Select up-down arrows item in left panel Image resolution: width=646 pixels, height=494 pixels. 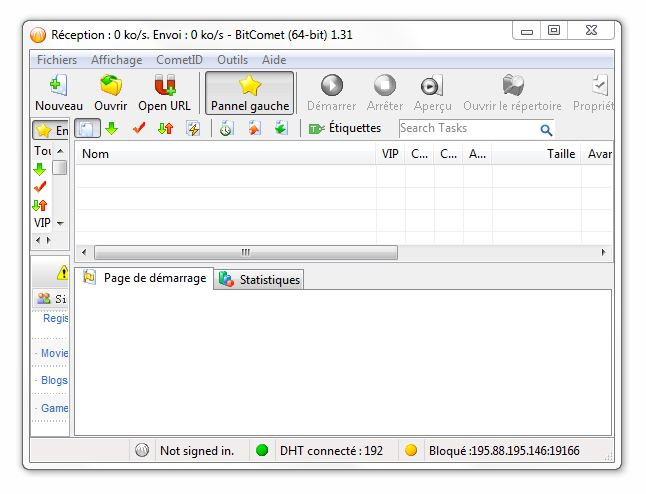(40, 205)
